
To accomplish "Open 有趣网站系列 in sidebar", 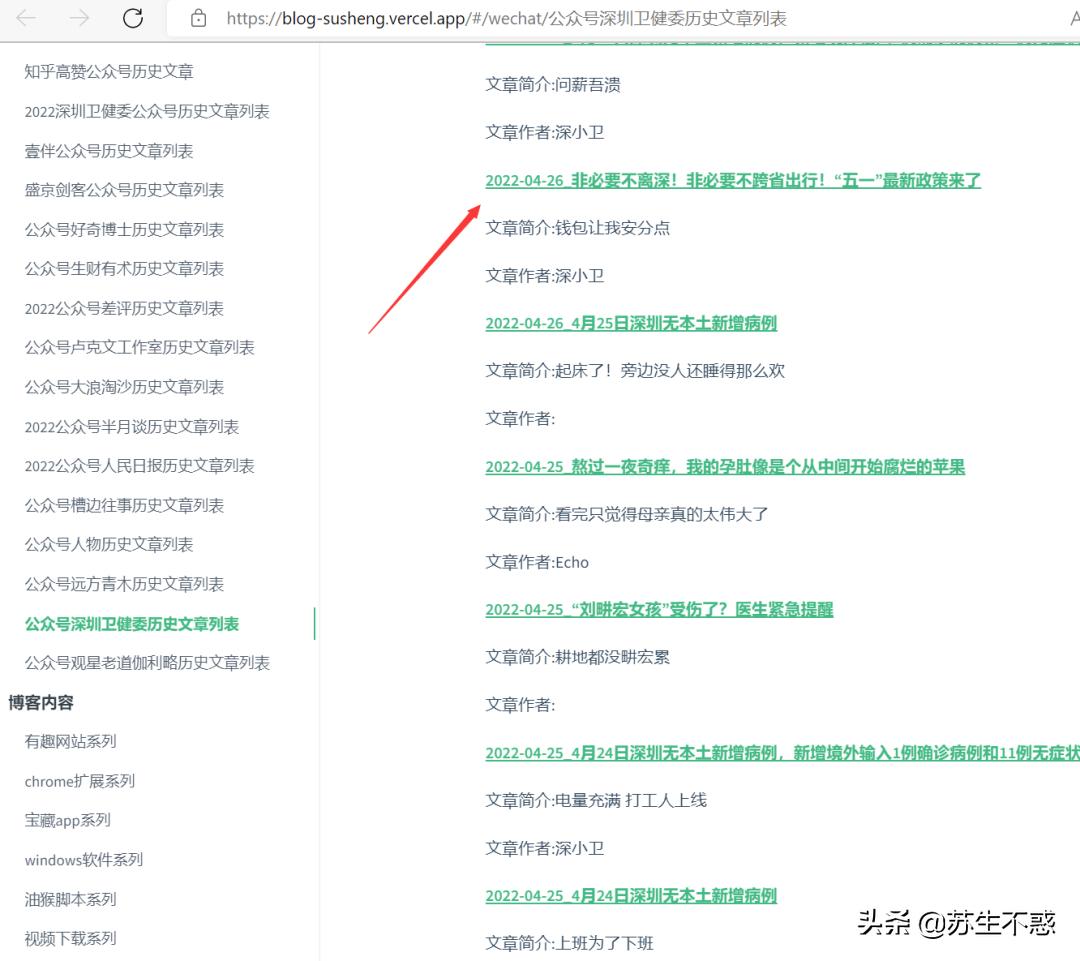I will 70,741.
